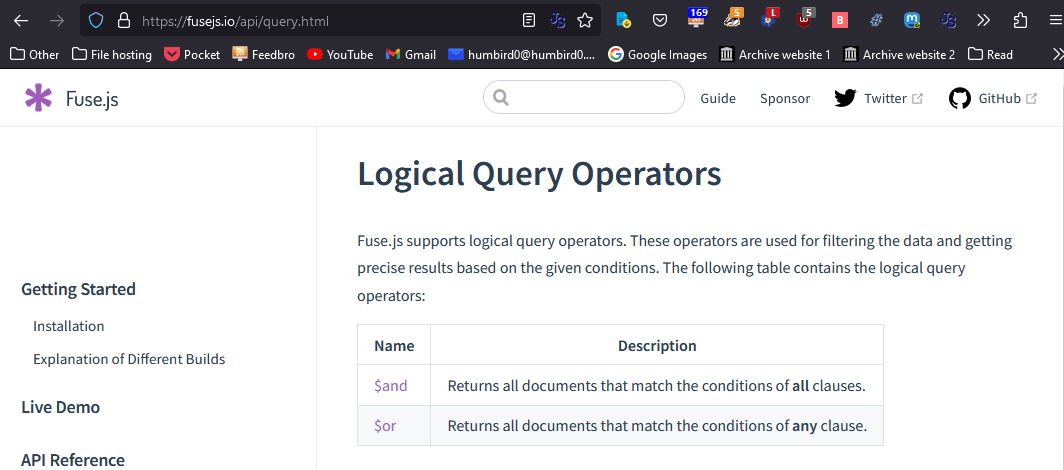Open the Pocket save icon in toolbar
The height and width of the screenshot is (470, 1064).
pyautogui.click(x=660, y=20)
